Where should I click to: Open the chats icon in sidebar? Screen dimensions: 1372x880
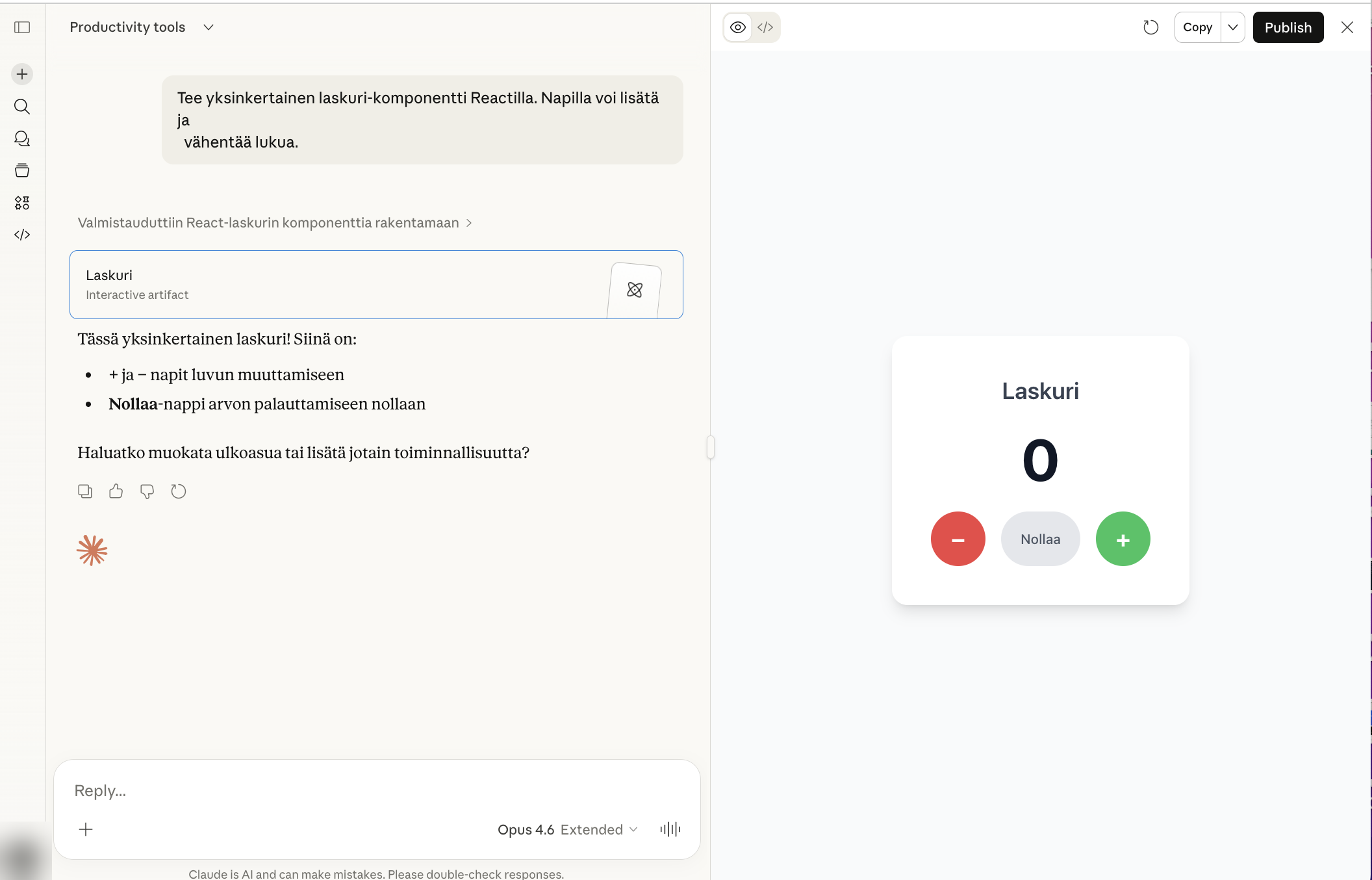tap(22, 138)
